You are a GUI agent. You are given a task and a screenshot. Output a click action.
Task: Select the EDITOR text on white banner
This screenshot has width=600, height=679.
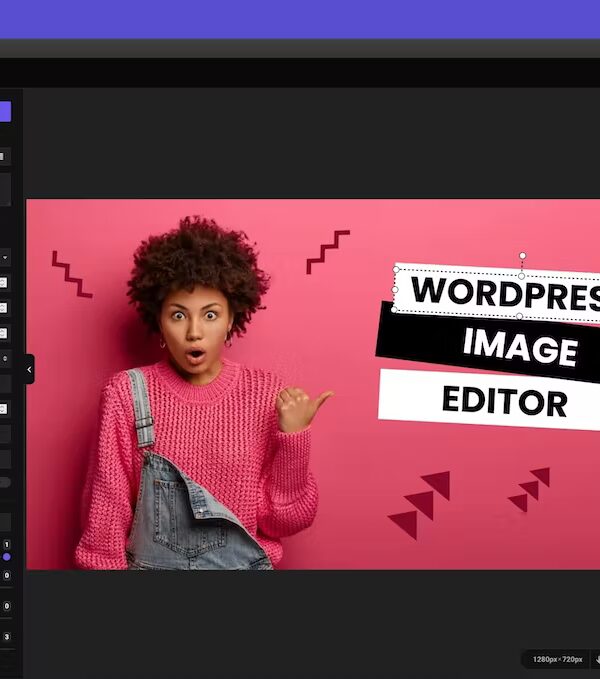pos(504,401)
